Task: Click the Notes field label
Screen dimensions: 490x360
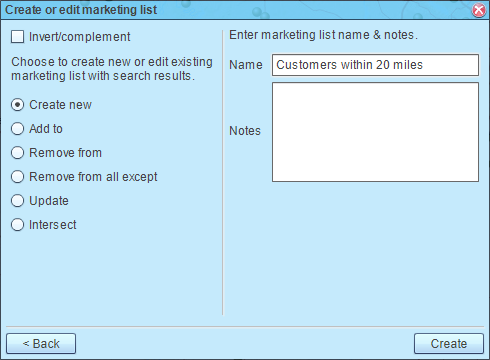Action: [x=245, y=131]
